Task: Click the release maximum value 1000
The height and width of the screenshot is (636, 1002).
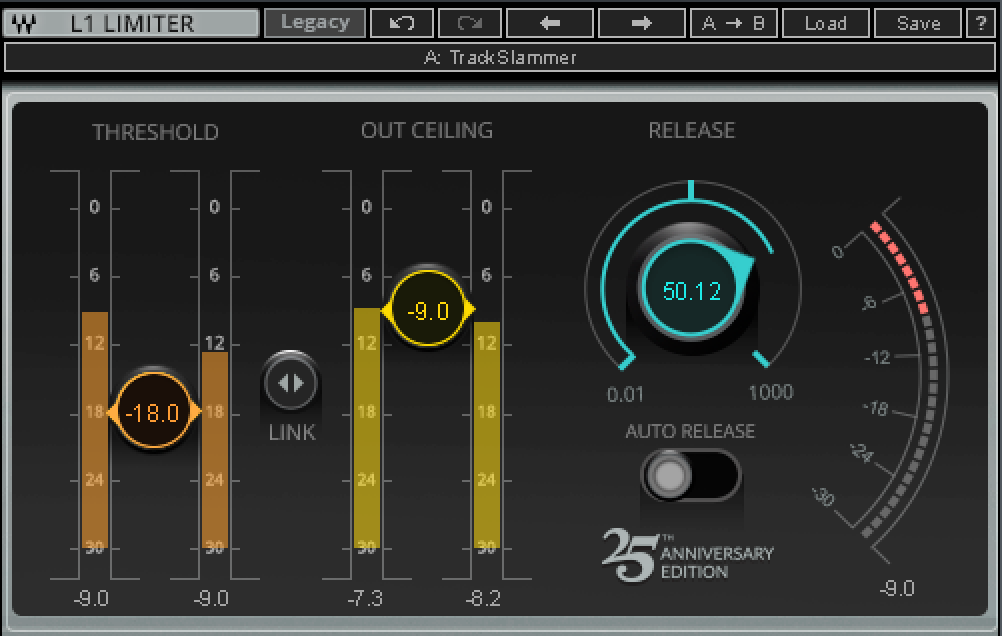Action: [771, 392]
